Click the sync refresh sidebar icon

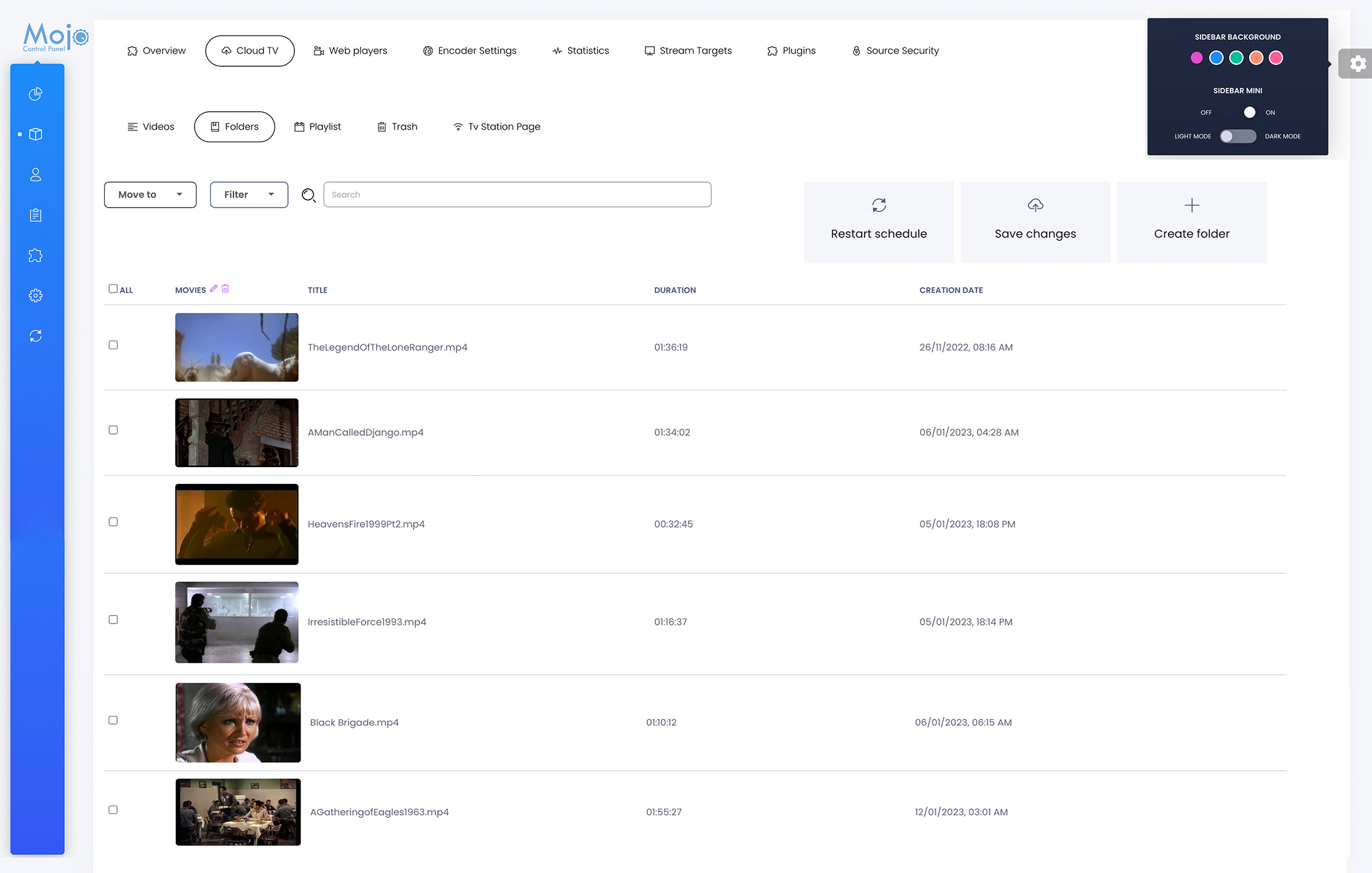[x=36, y=335]
